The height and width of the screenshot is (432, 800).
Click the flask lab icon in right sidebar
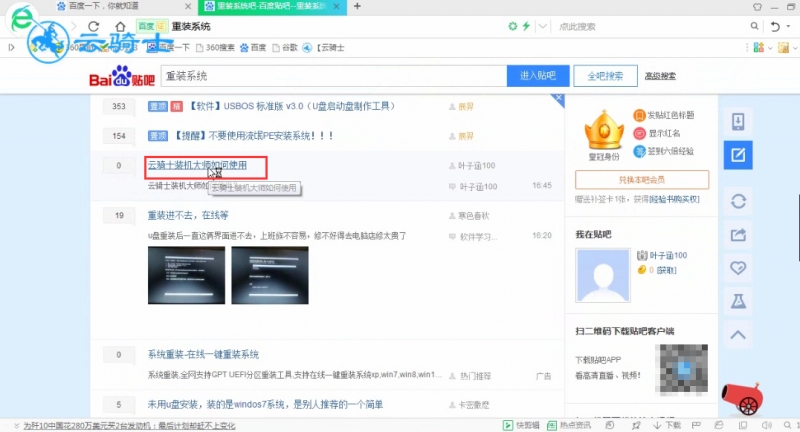[738, 301]
